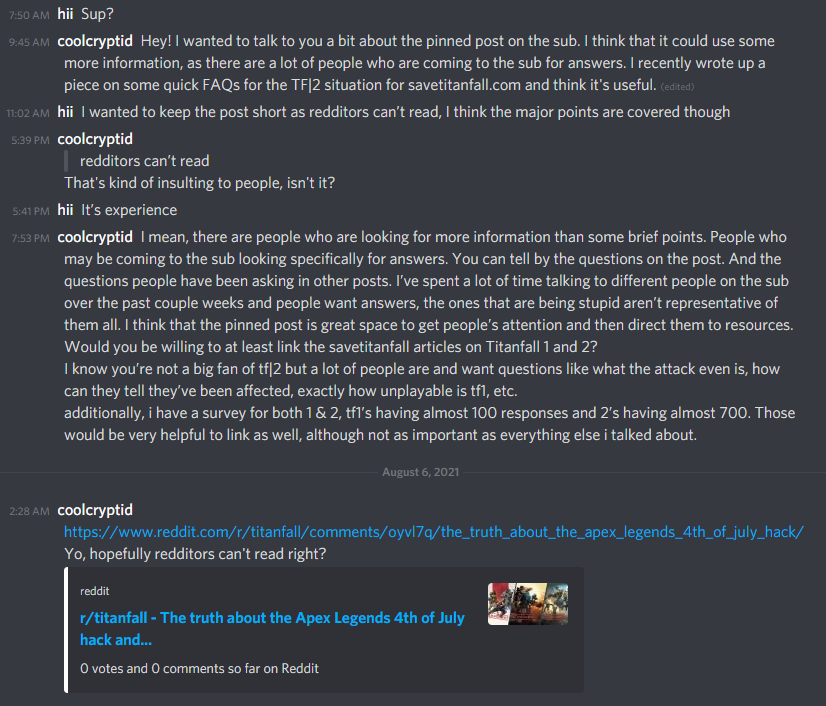Click coolcryptid's name on the 9:45 AM message
This screenshot has width=826, height=706.
point(95,41)
